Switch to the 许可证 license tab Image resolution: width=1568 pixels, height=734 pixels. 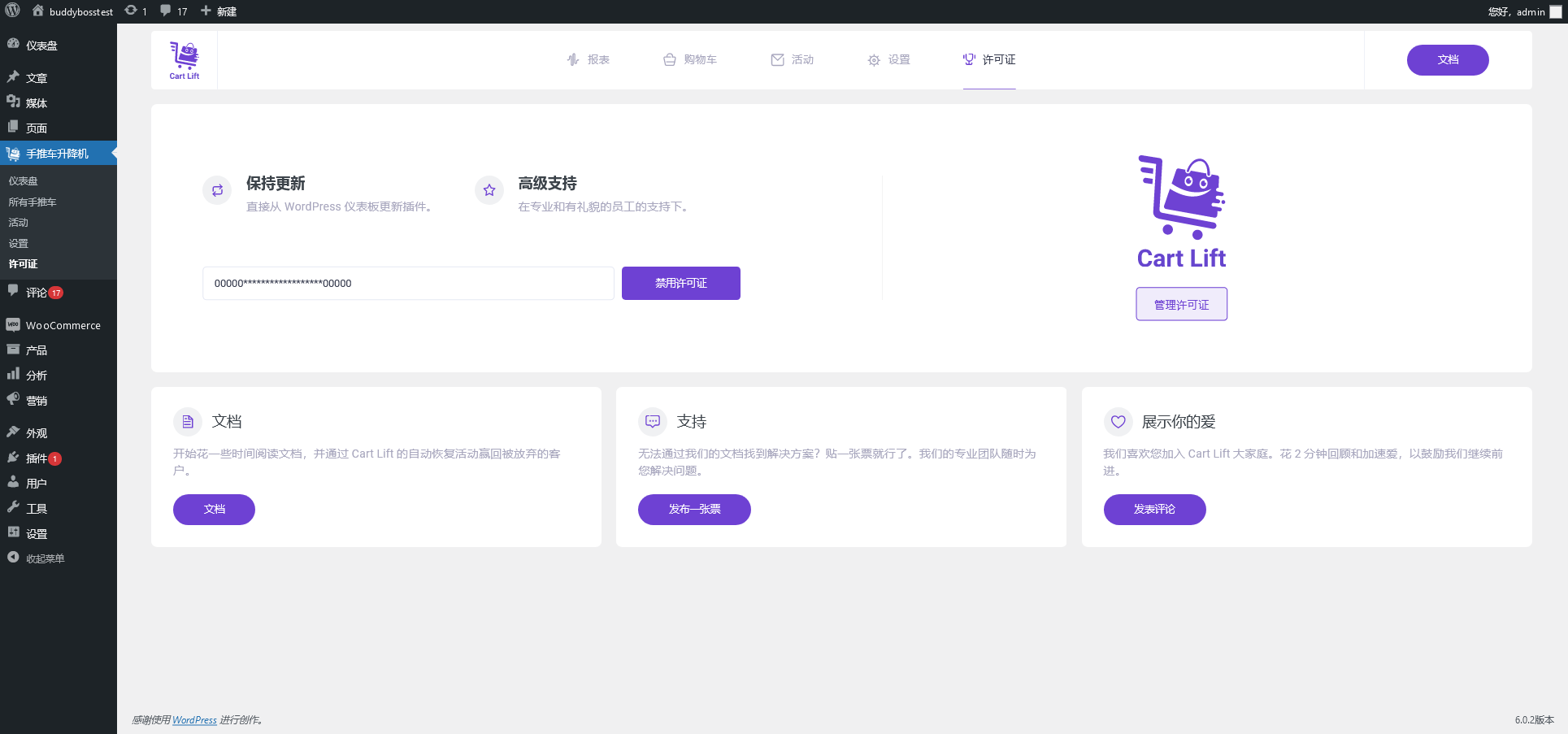tap(989, 59)
